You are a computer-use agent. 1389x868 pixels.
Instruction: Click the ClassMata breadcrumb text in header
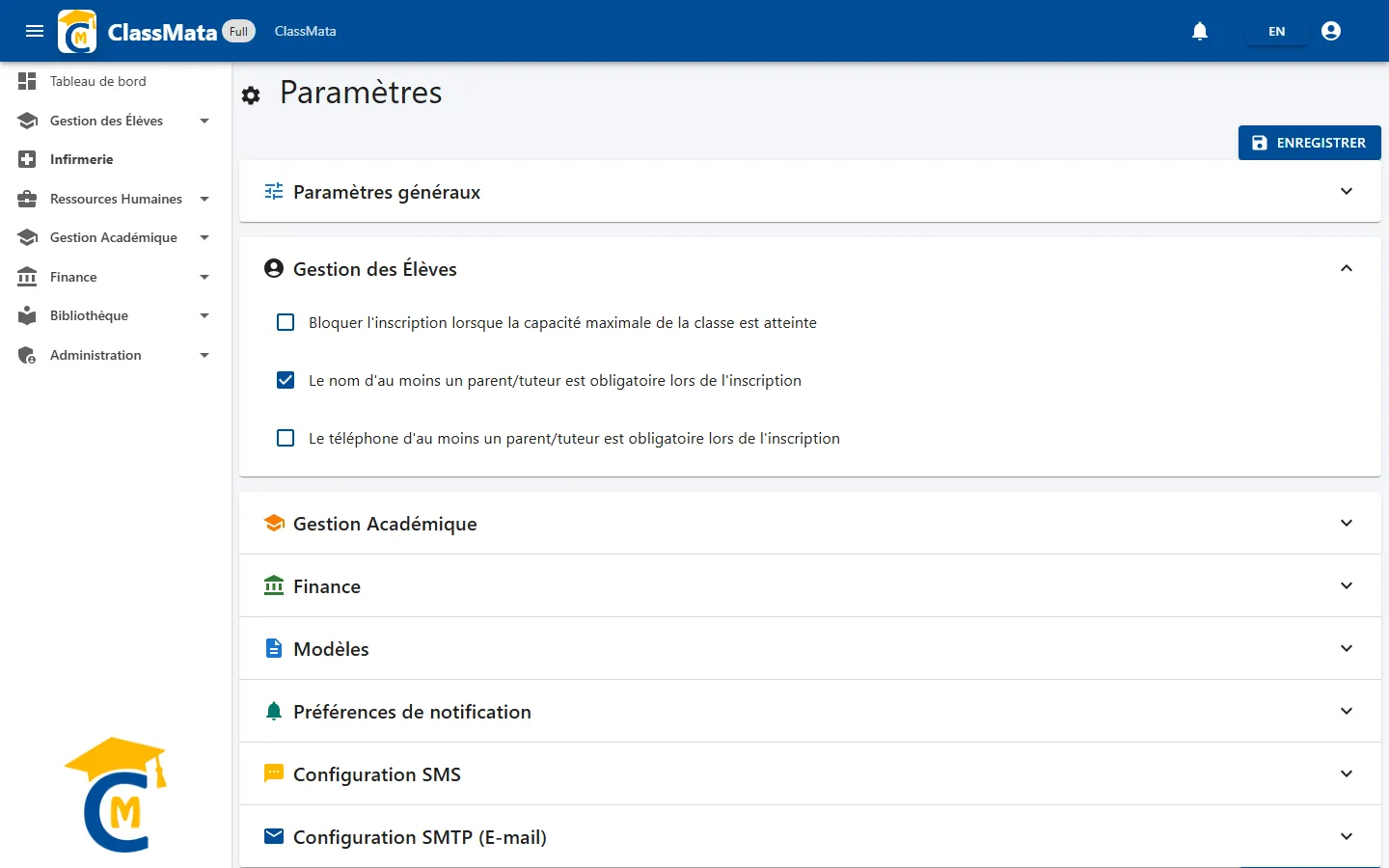point(306,31)
